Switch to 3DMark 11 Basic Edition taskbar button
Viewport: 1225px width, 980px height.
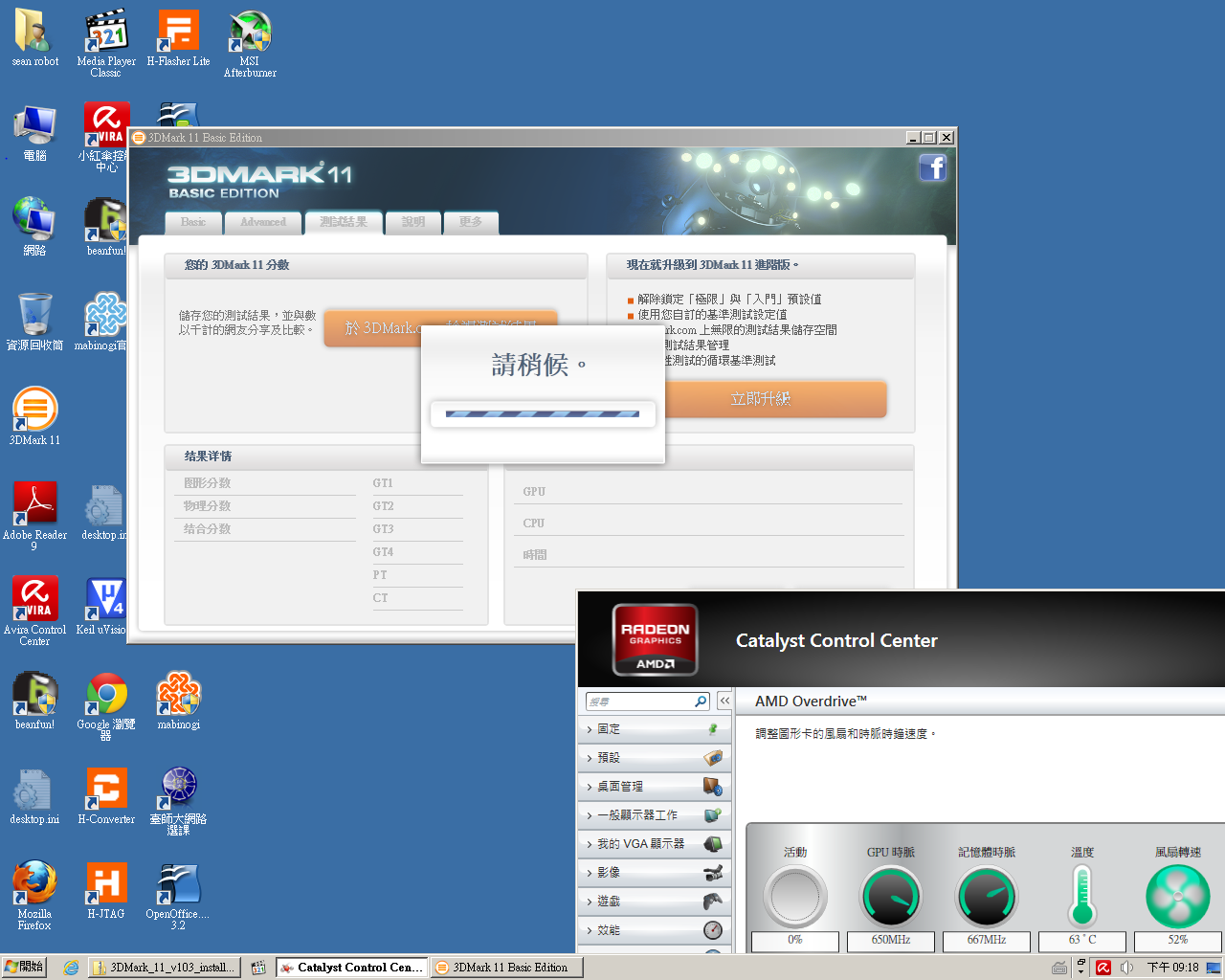click(x=506, y=968)
